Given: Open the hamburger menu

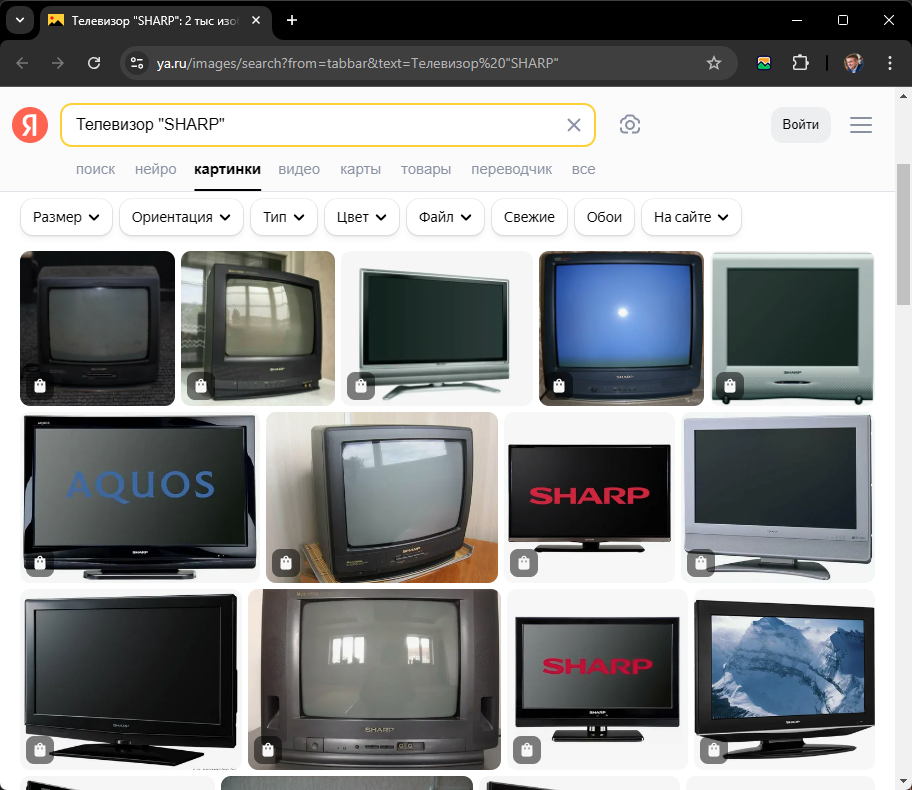Looking at the screenshot, I should tap(860, 124).
